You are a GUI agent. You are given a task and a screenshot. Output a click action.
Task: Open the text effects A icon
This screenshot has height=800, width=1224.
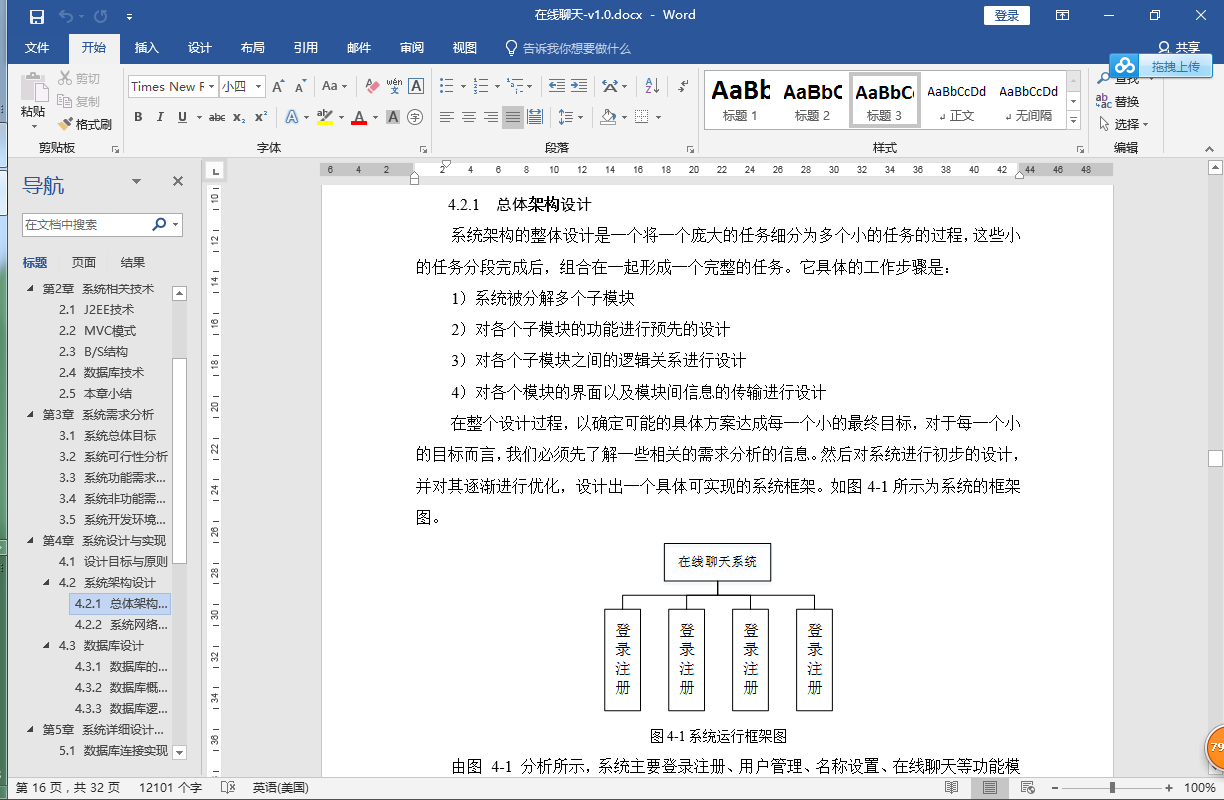click(x=292, y=118)
